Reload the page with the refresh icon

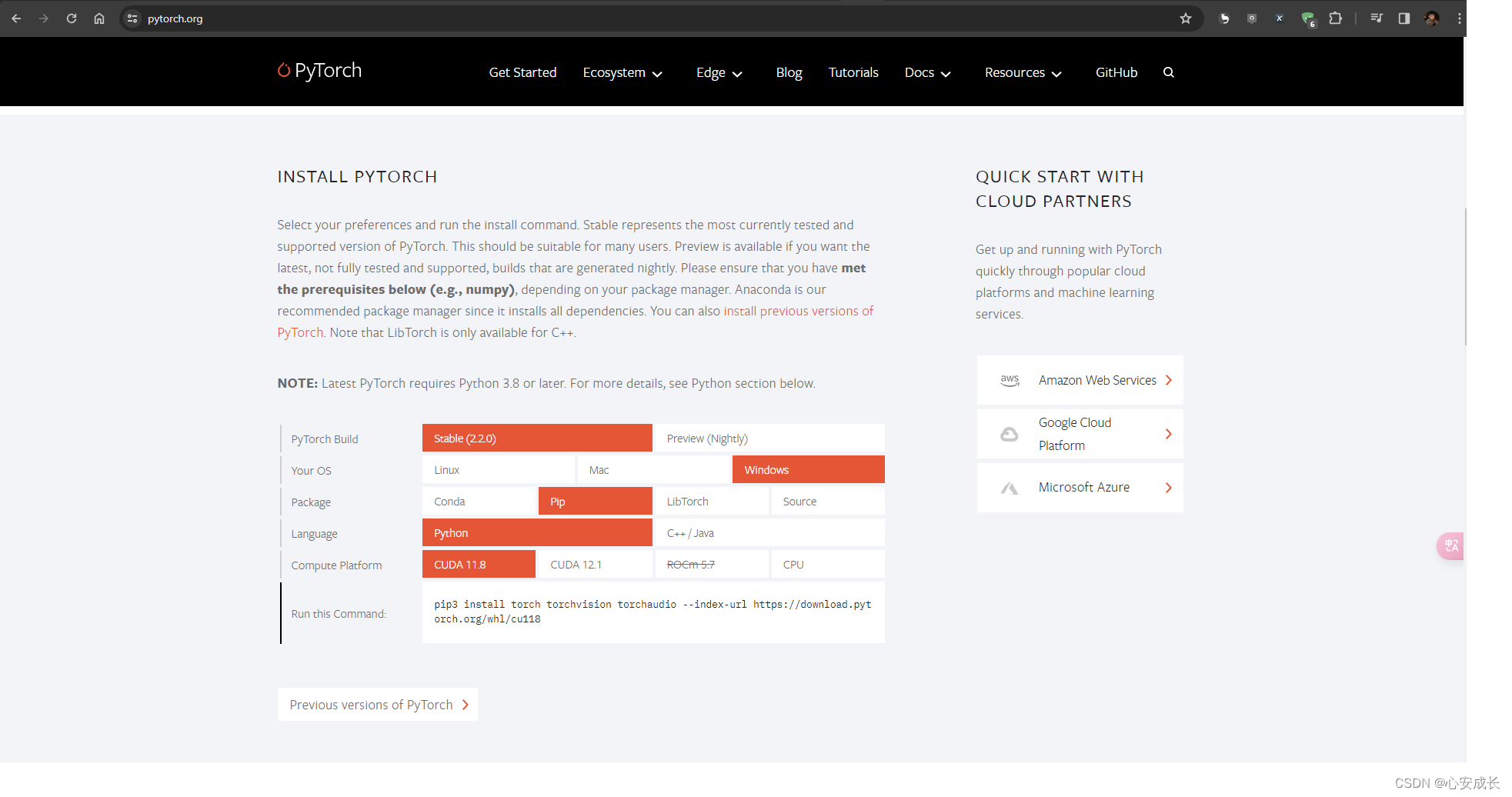(x=72, y=18)
